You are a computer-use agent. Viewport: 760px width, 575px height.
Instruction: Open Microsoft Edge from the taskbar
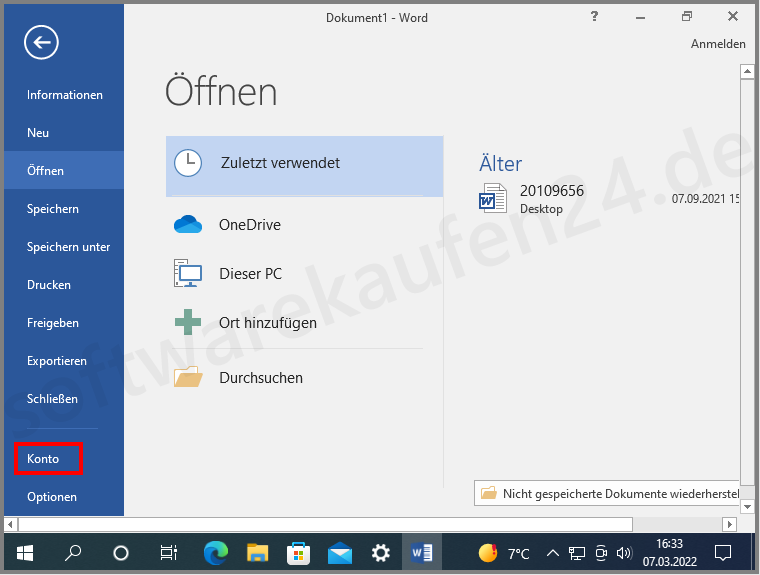215,552
